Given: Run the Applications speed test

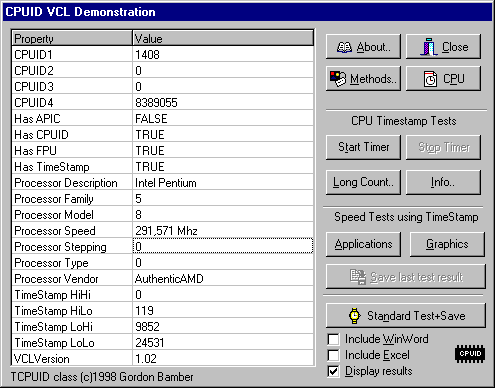Looking at the screenshot, I should coord(363,244).
